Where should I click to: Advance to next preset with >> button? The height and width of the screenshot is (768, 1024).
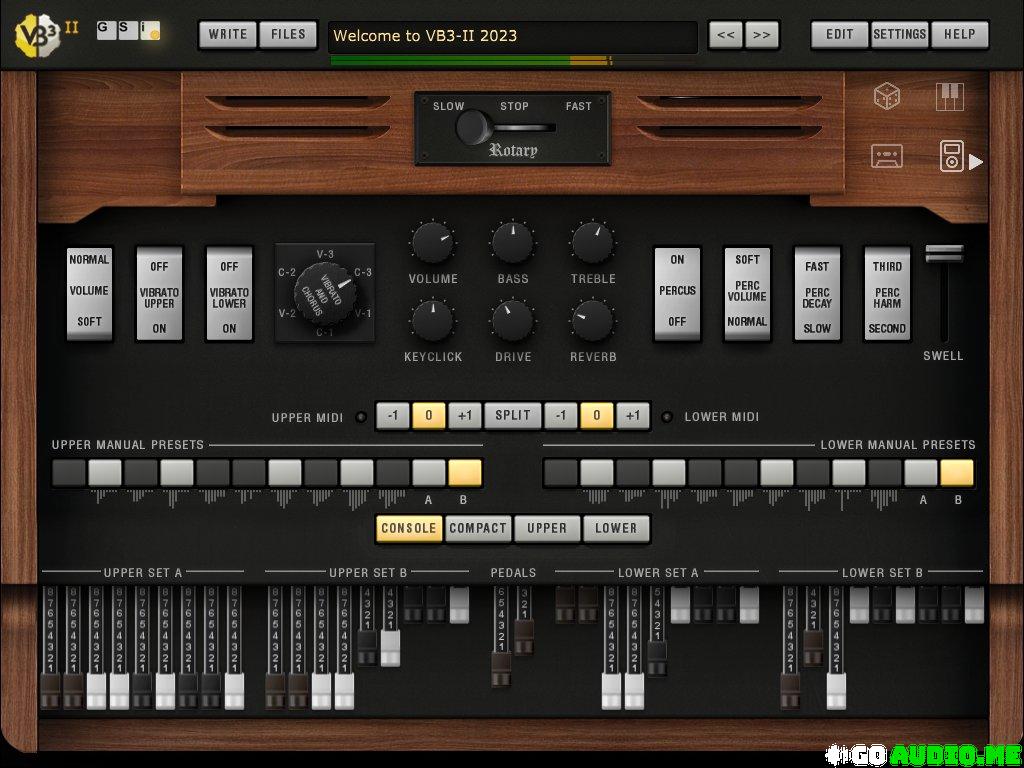tap(761, 35)
